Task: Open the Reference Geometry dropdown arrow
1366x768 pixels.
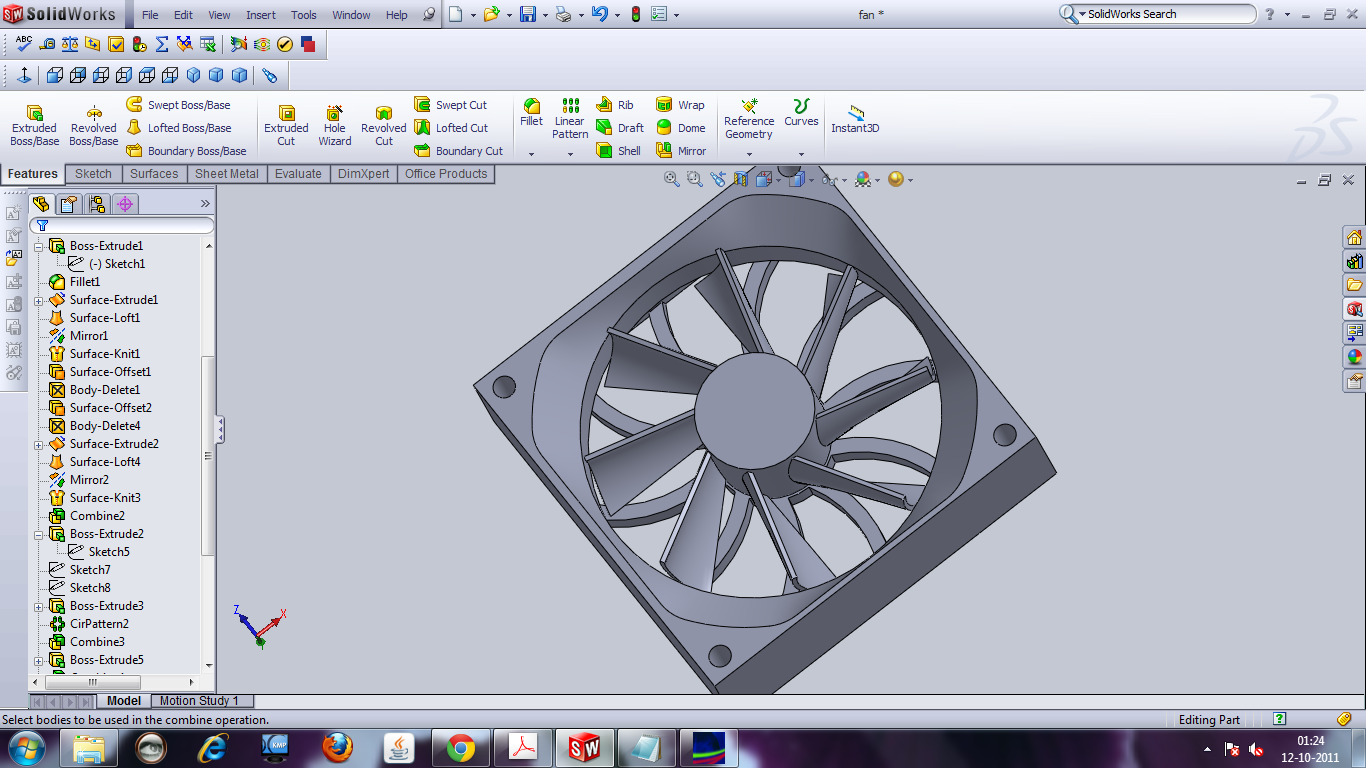Action: pos(749,155)
